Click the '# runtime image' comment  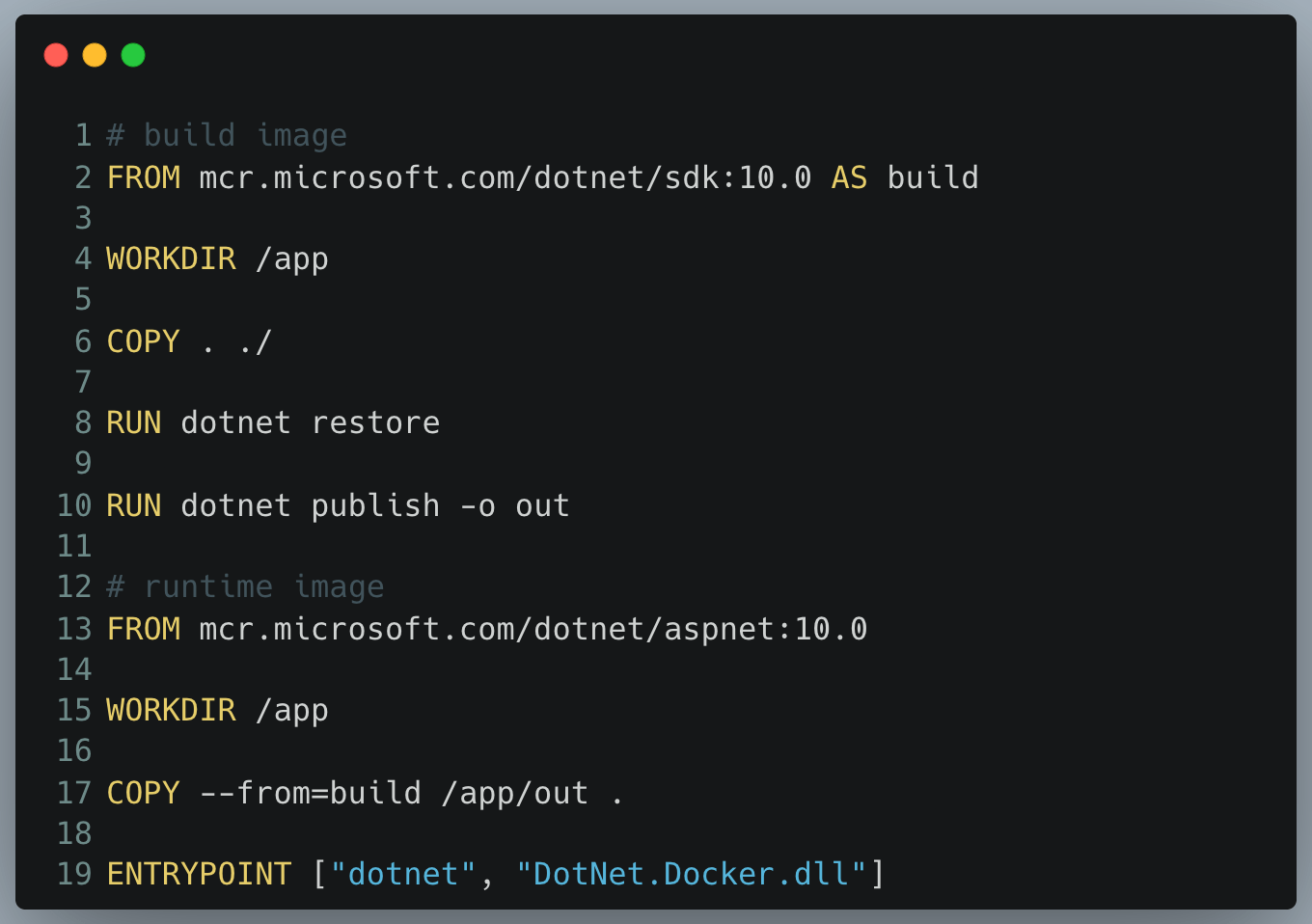[245, 586]
